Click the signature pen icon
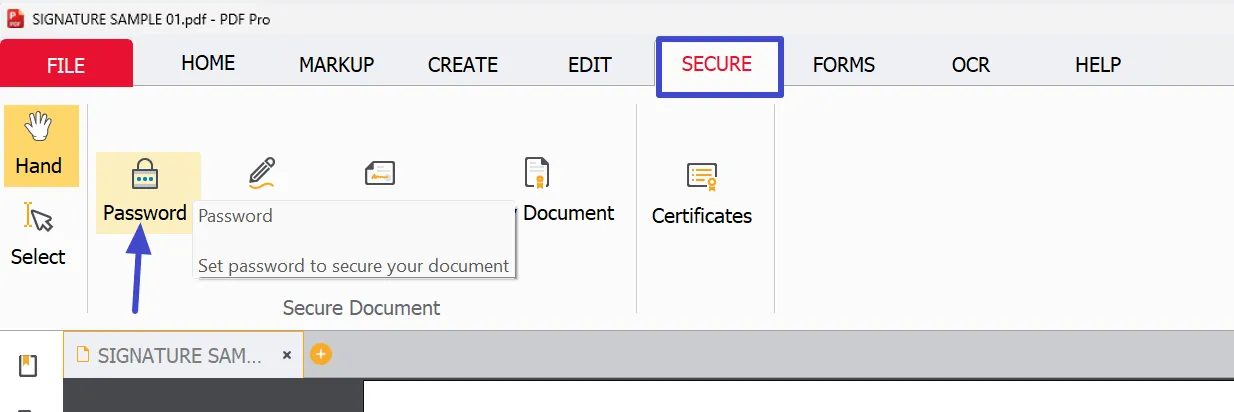This screenshot has width=1234, height=412. pos(262,173)
